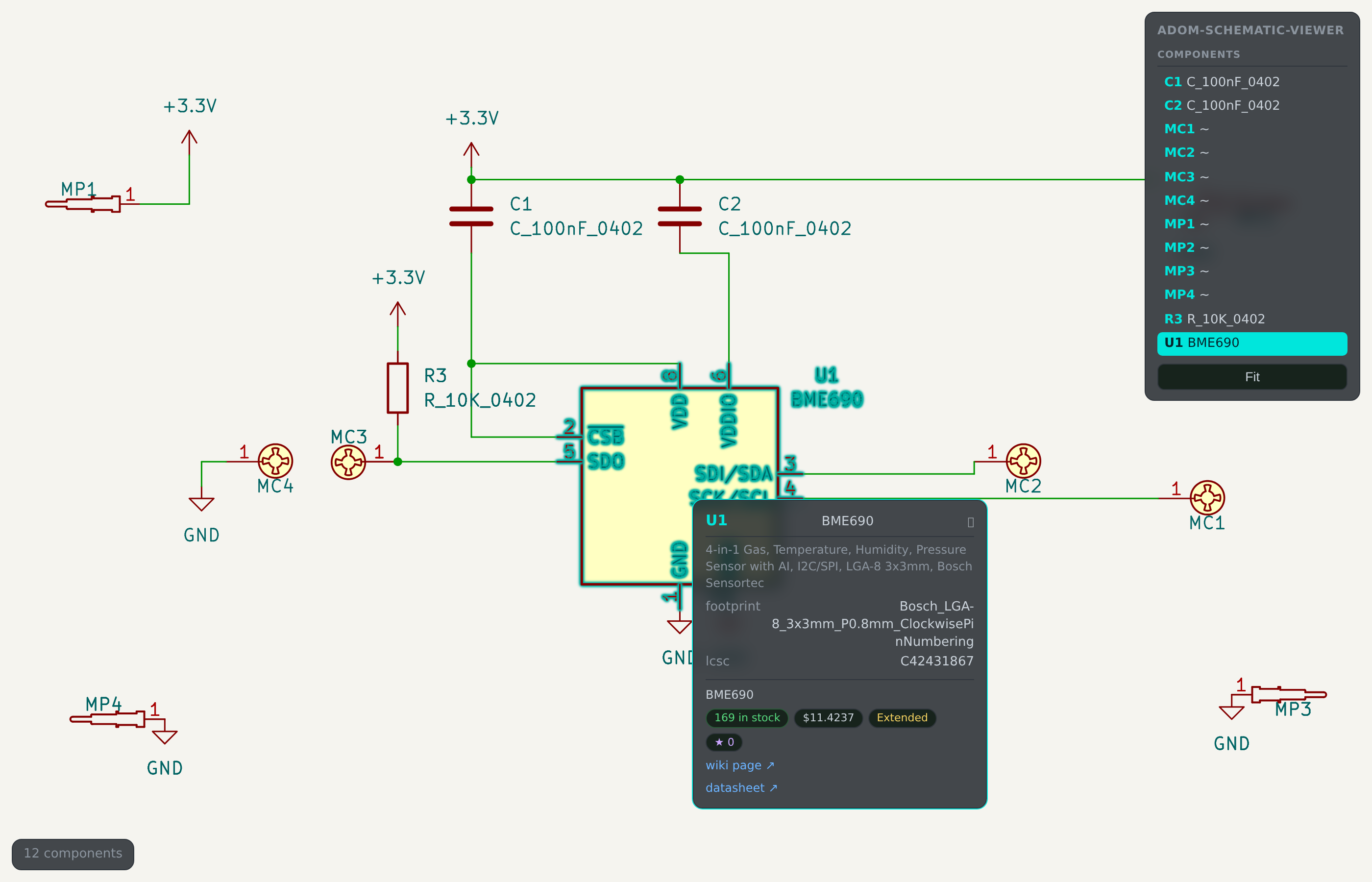Viewport: 1372px width, 882px height.
Task: Select MC3 in components list
Action: coord(1252,176)
